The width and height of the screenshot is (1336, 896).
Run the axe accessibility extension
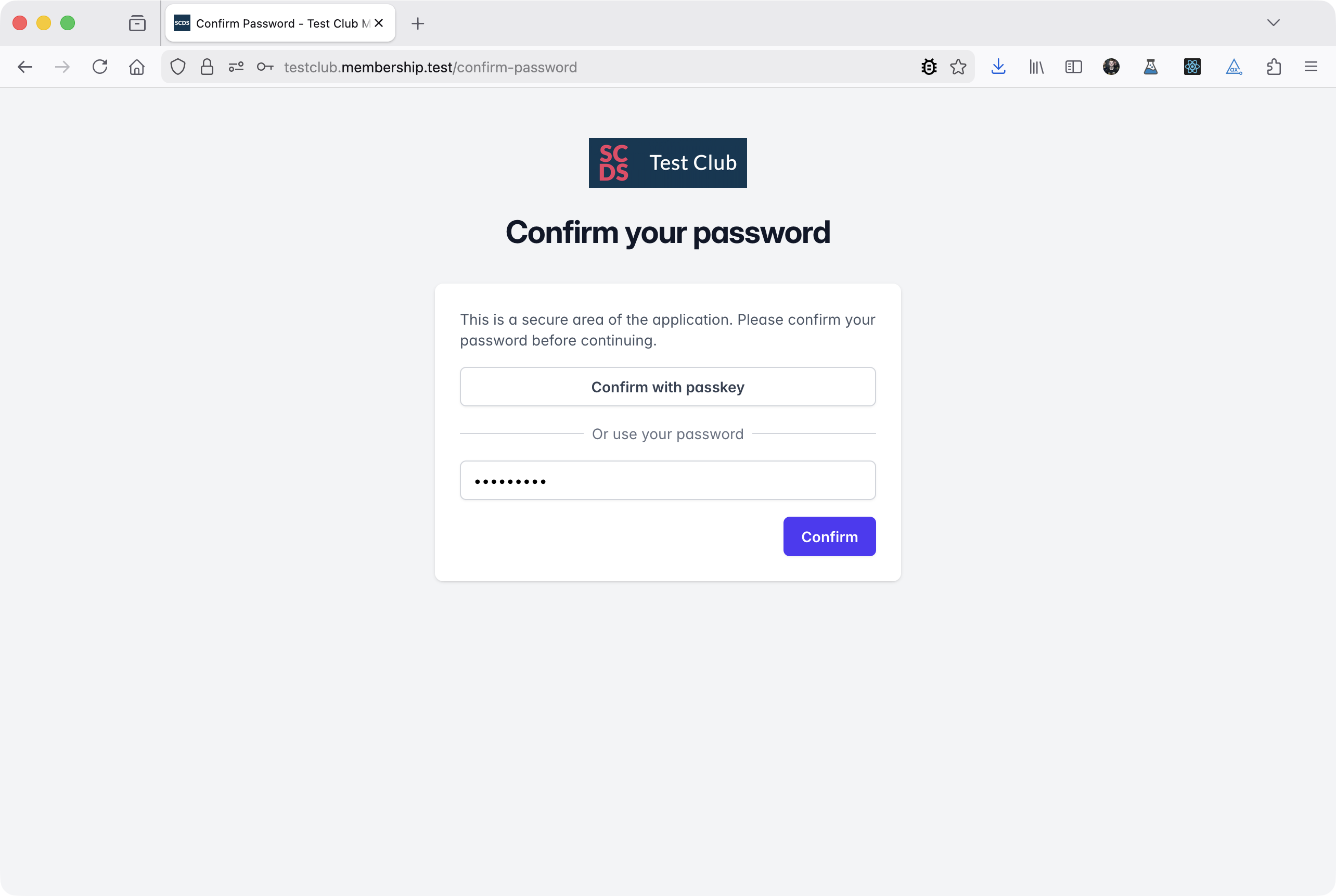pos(1233,67)
